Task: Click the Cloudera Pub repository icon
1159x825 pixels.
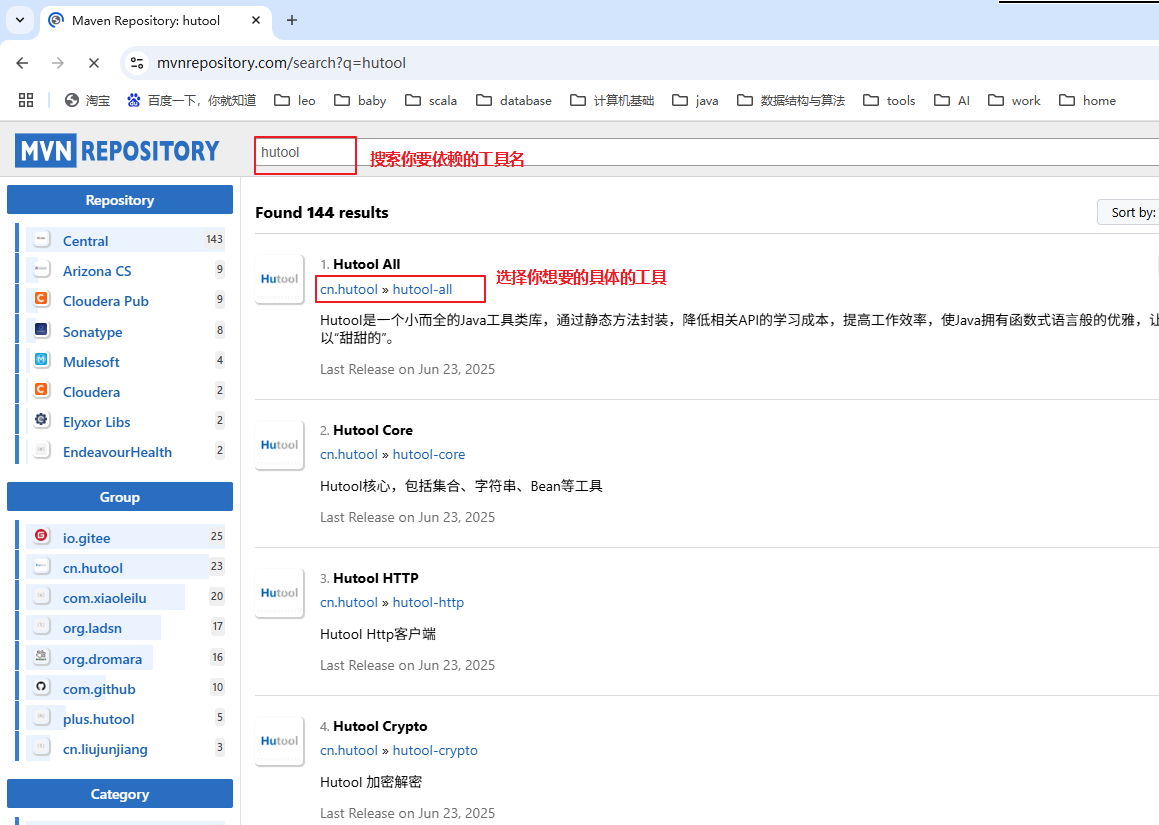Action: click(x=41, y=299)
